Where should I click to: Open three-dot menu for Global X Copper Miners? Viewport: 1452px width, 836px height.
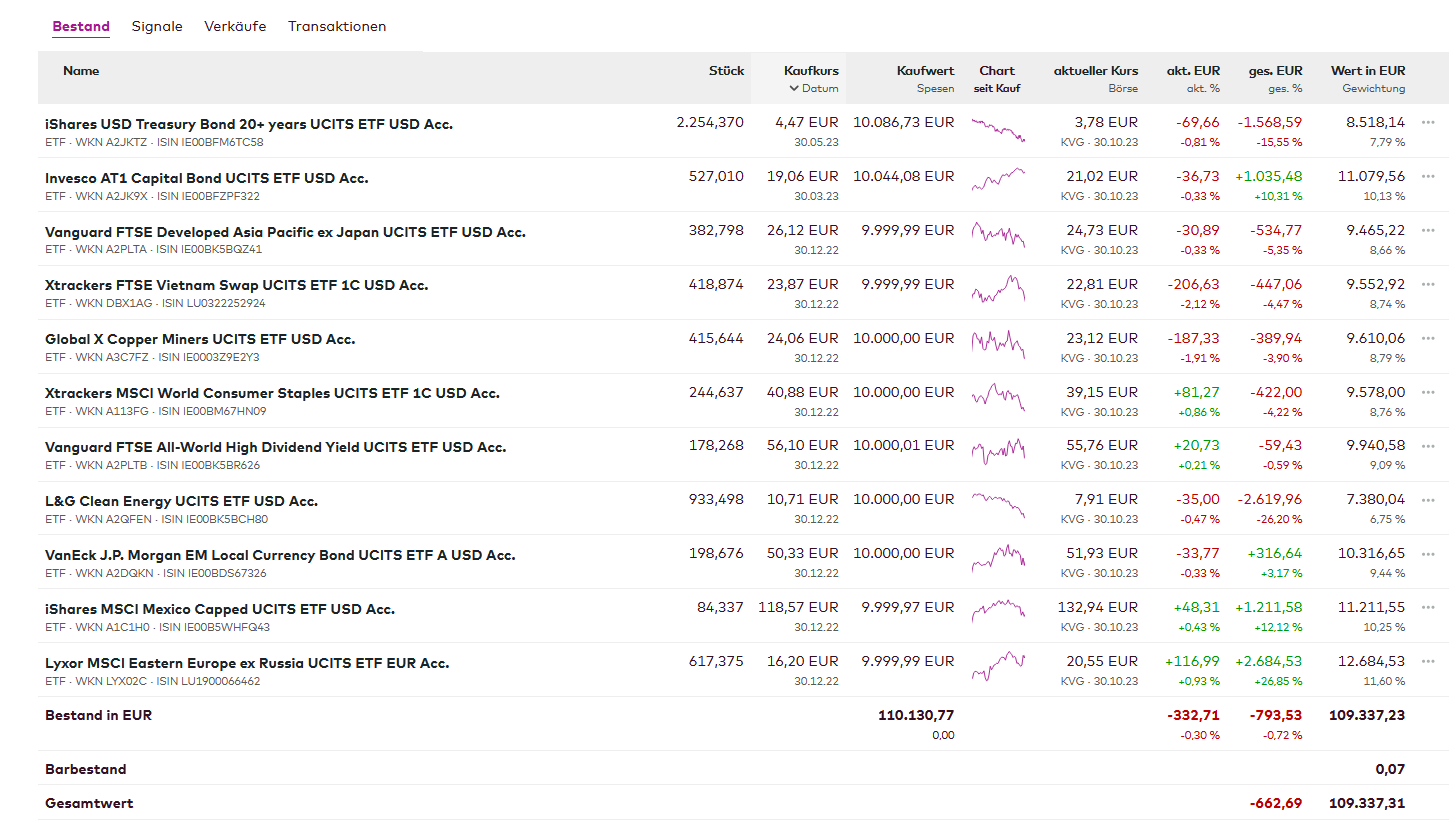click(x=1427, y=338)
